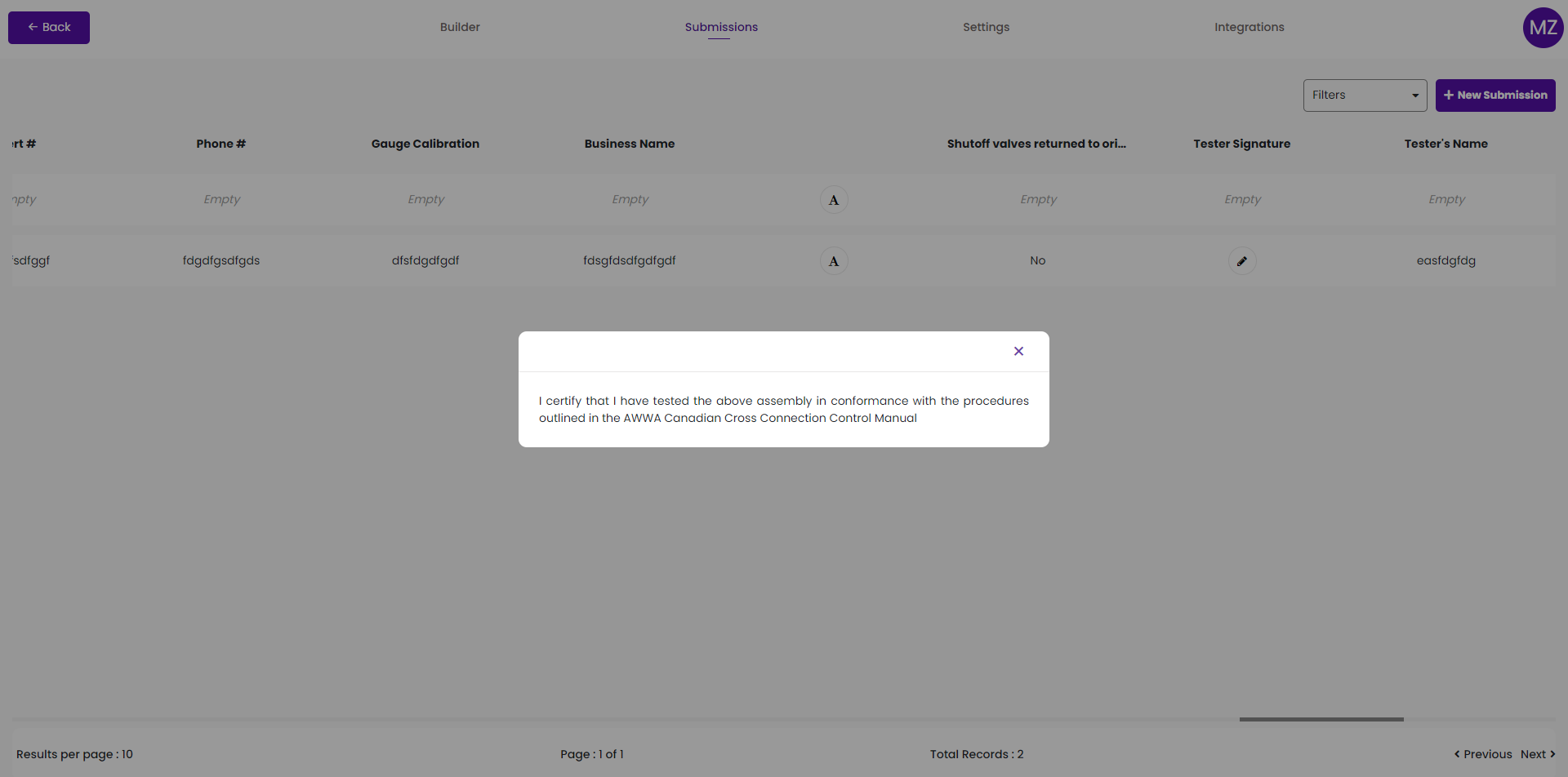1568x777 pixels.
Task: Expand the Filters dropdown
Action: [x=1365, y=95]
